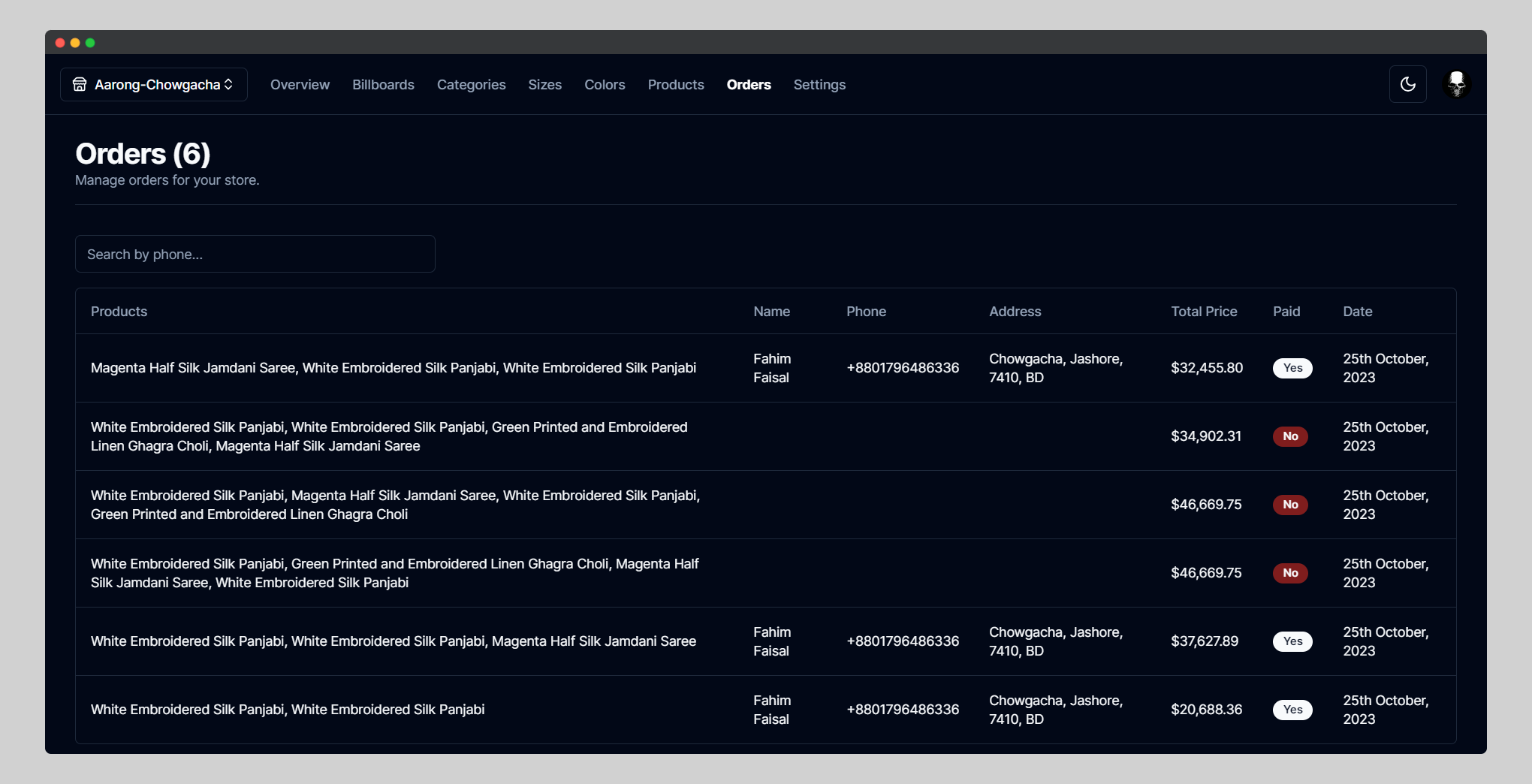
Task: Expand the Aarong-Chowgacha store switcher
Action: tap(154, 84)
